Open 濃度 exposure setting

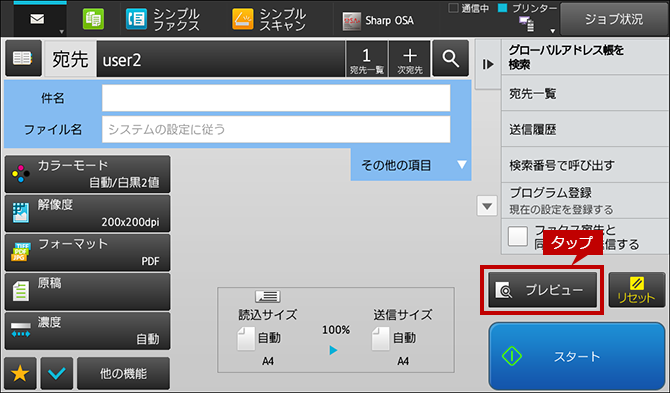click(88, 331)
